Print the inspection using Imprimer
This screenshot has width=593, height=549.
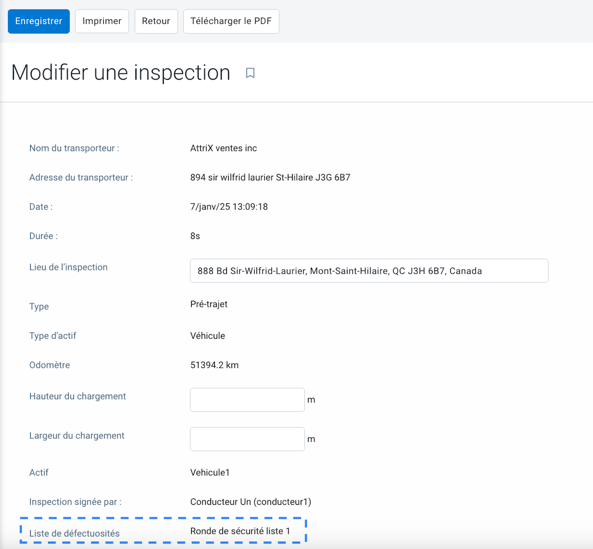point(102,21)
